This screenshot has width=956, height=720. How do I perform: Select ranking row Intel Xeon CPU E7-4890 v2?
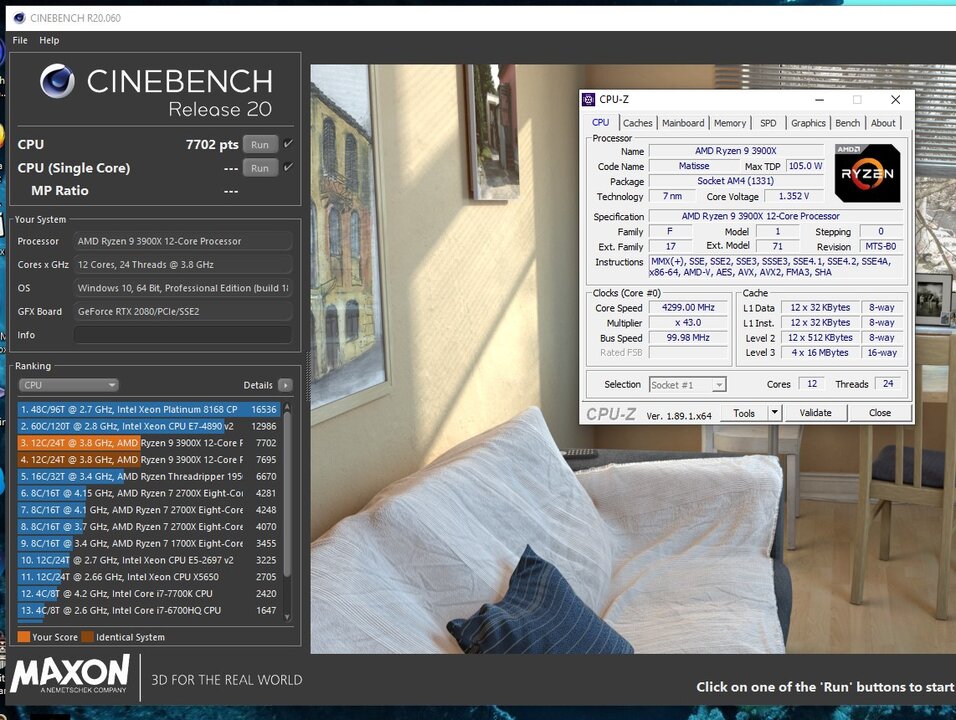(x=149, y=426)
